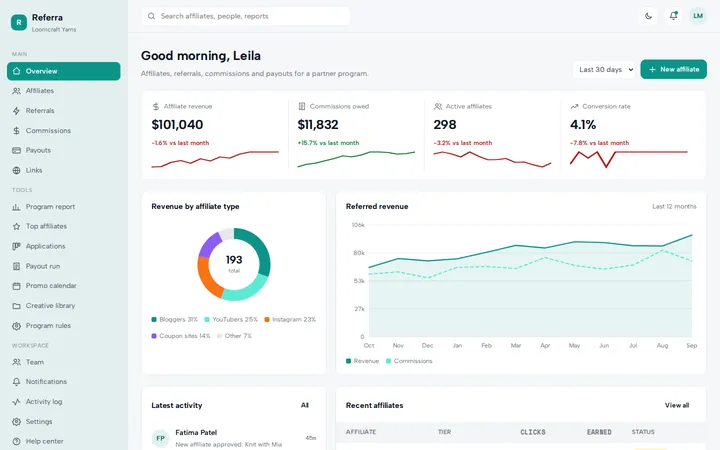The width and height of the screenshot is (720, 450).
Task: Toggle Commissions series in chart legend
Action: (409, 361)
